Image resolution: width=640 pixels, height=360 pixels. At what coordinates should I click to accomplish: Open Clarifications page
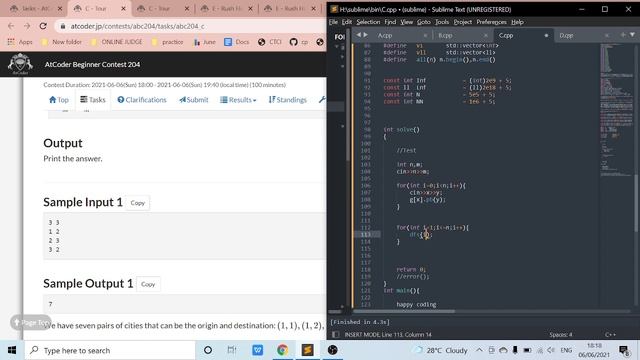pos(142,100)
